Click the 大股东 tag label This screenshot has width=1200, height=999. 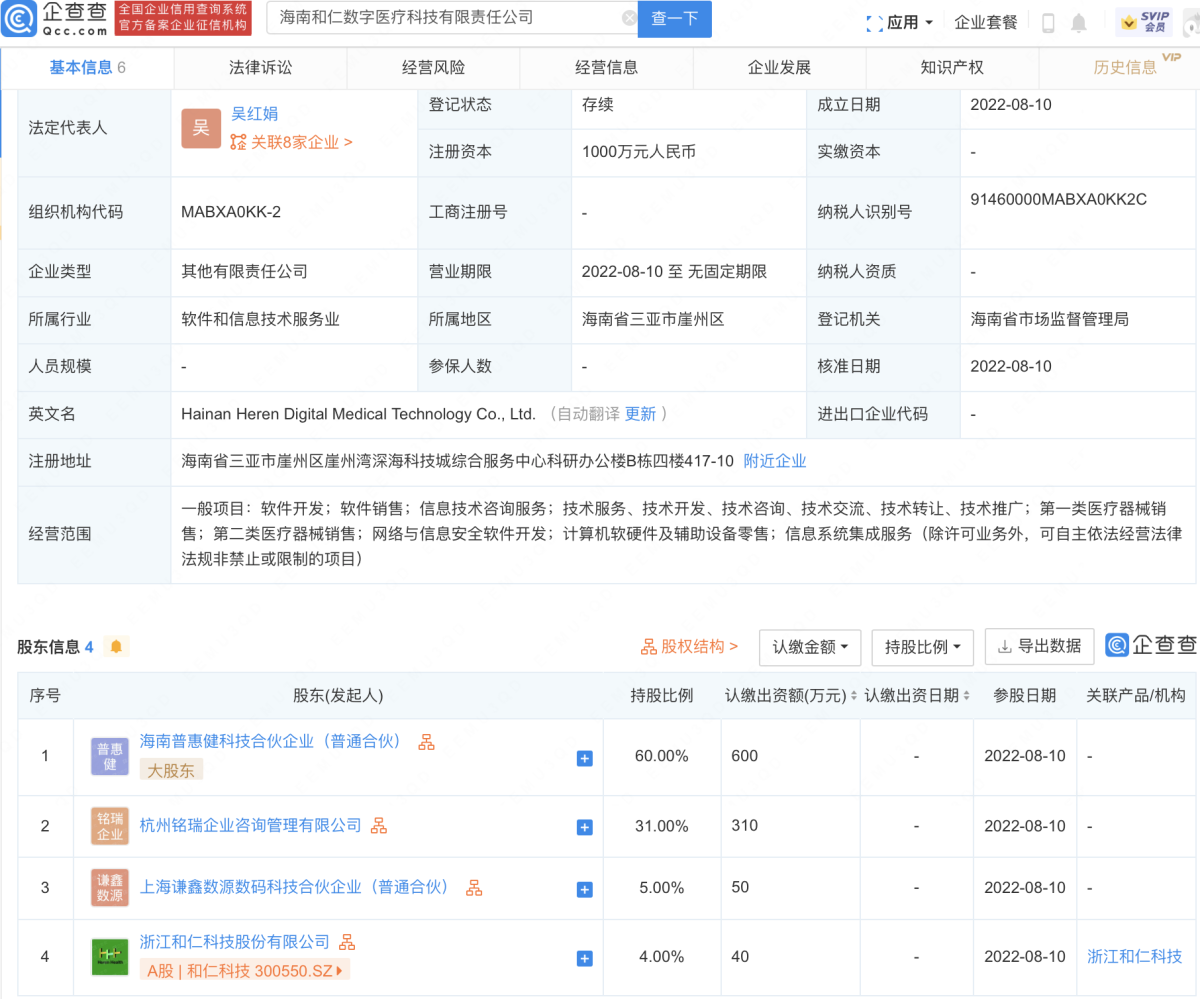point(171,769)
